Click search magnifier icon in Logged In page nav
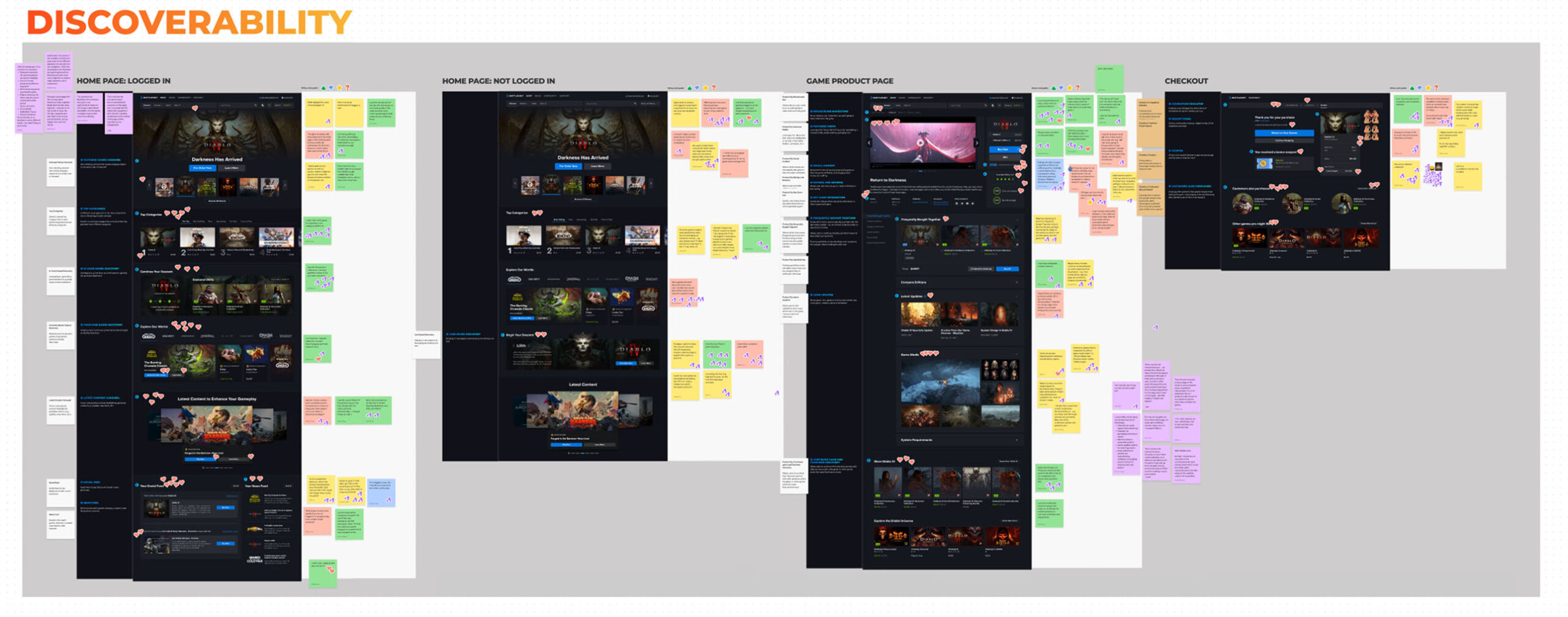The height and width of the screenshot is (617, 1568). point(255,105)
